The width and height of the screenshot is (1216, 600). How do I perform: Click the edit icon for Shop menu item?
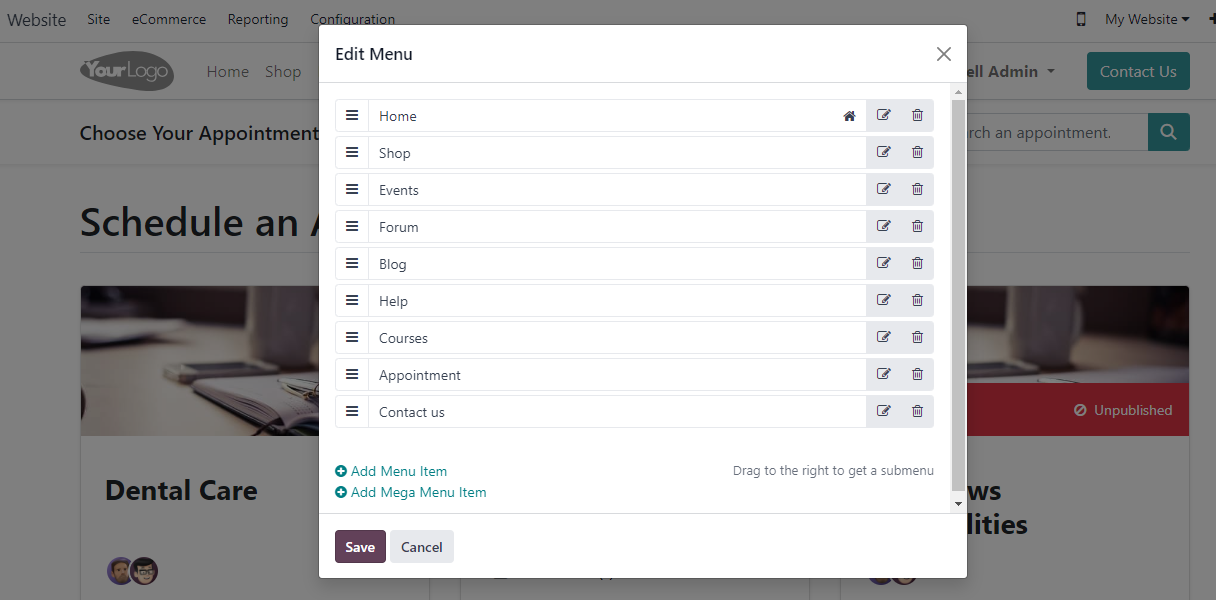[883, 152]
